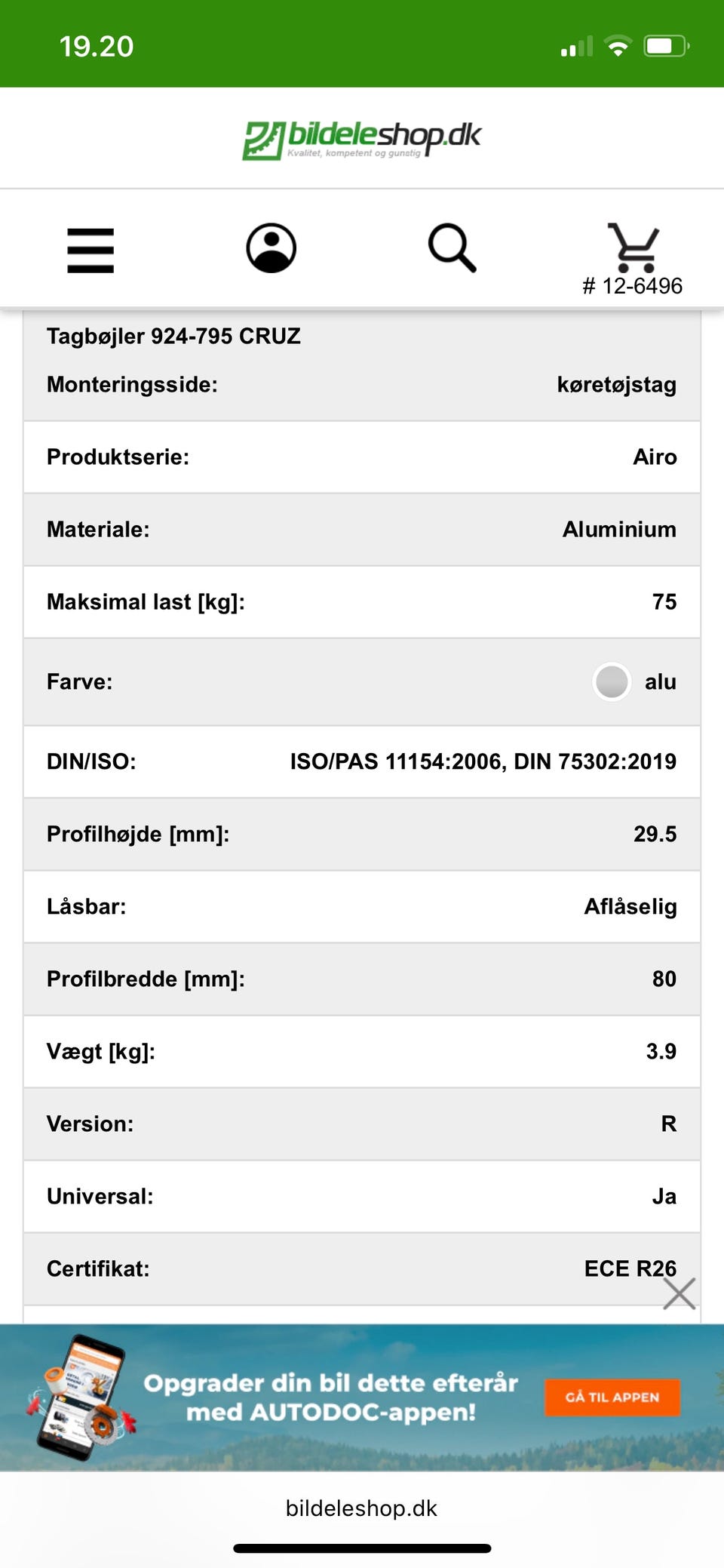The image size is (724, 1568).
Task: Tap the bildeleshop.dk address bar
Action: [361, 1508]
